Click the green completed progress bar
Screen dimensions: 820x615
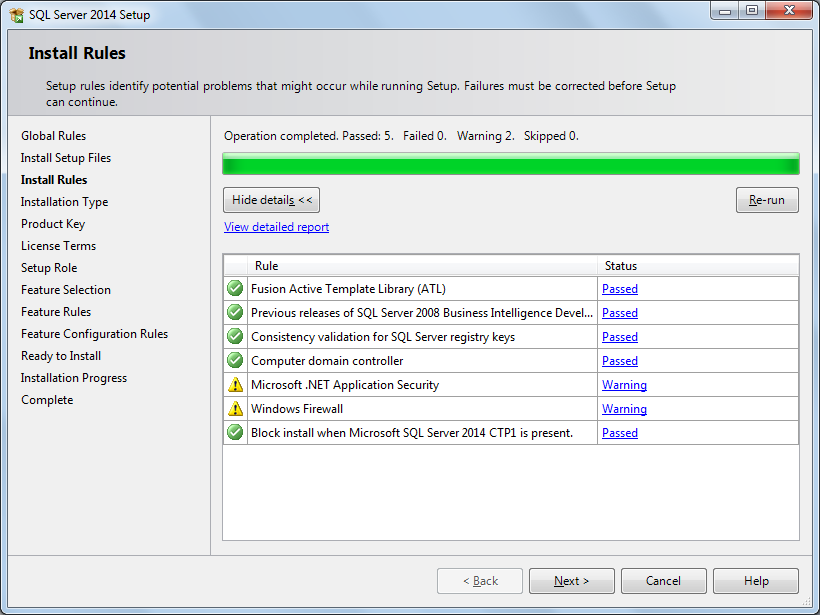point(511,164)
